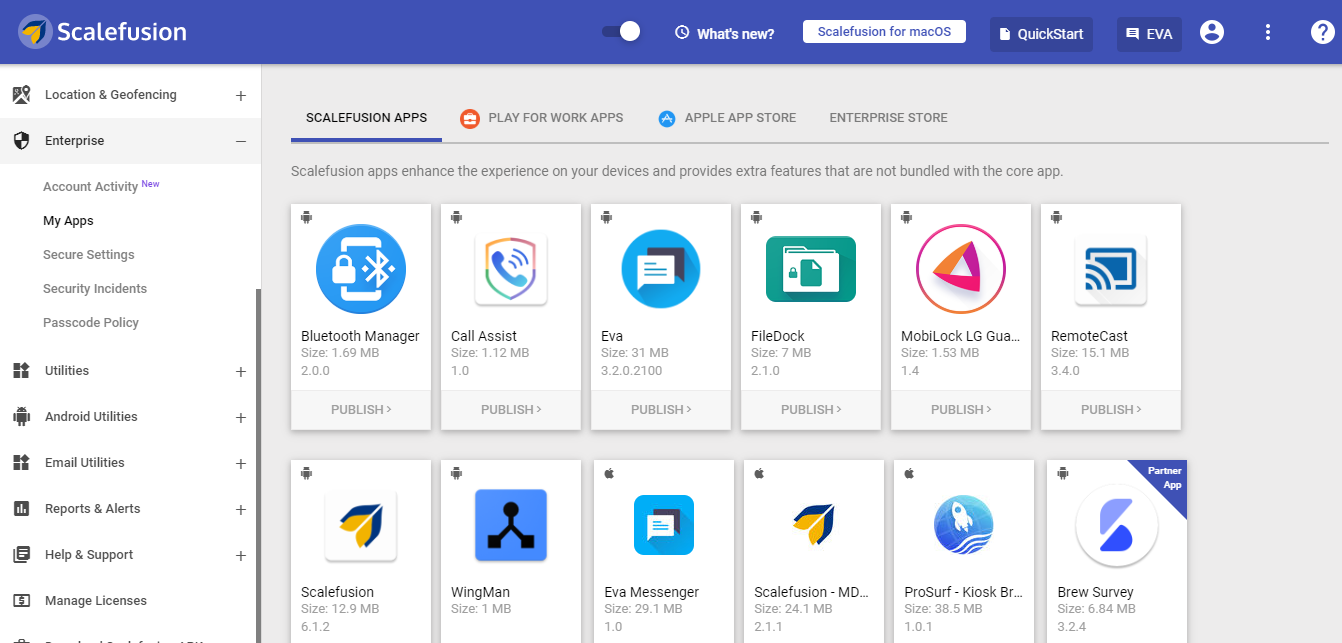Click the ProSurf Kiosk Browser app icon

click(964, 525)
